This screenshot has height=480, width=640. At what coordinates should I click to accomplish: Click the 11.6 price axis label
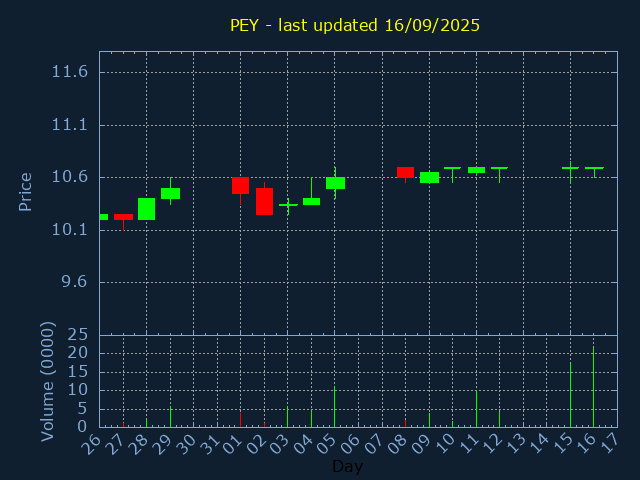pyautogui.click(x=69, y=72)
